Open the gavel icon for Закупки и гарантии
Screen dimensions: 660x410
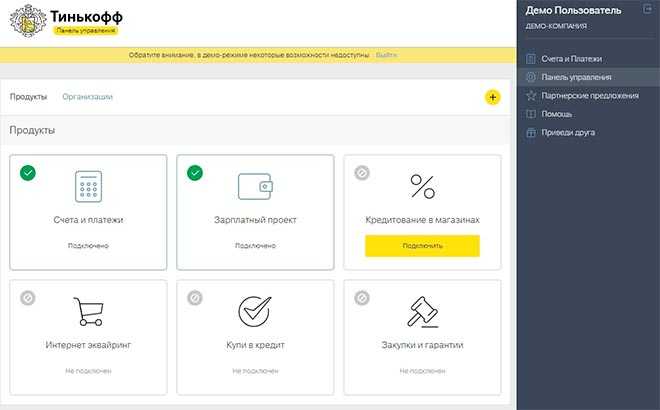(423, 312)
